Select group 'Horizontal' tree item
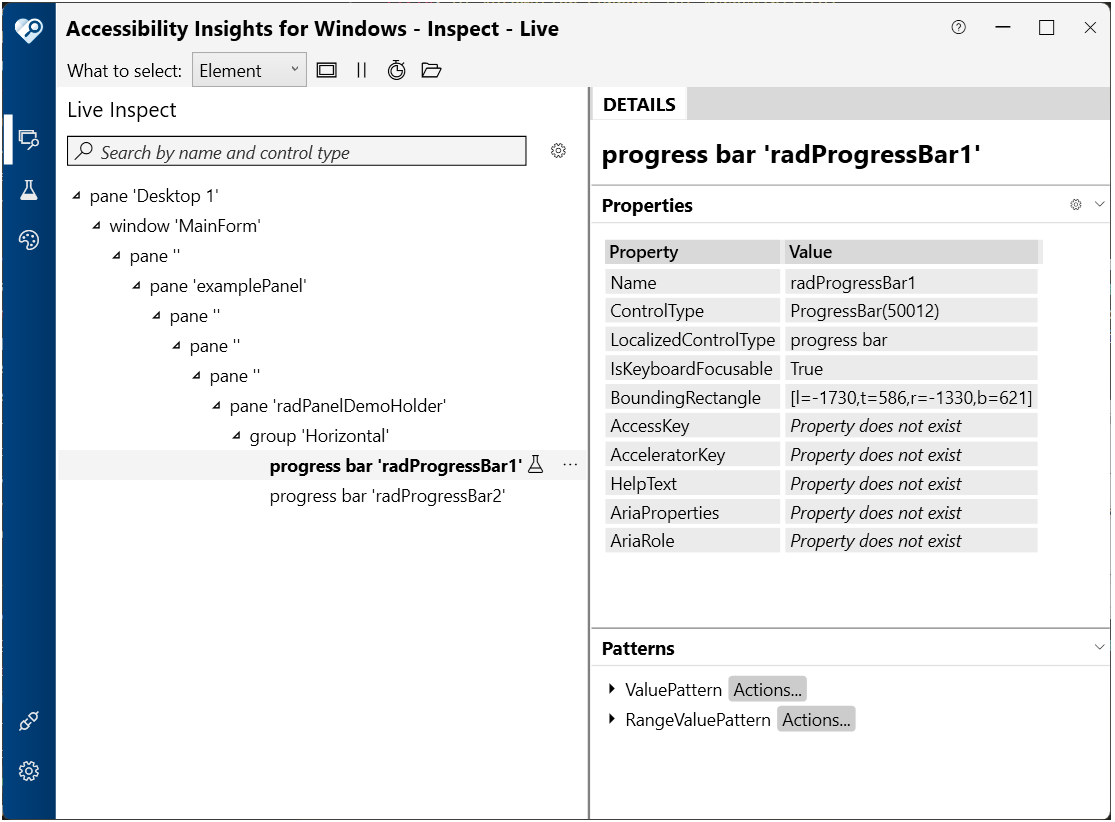 pyautogui.click(x=319, y=436)
